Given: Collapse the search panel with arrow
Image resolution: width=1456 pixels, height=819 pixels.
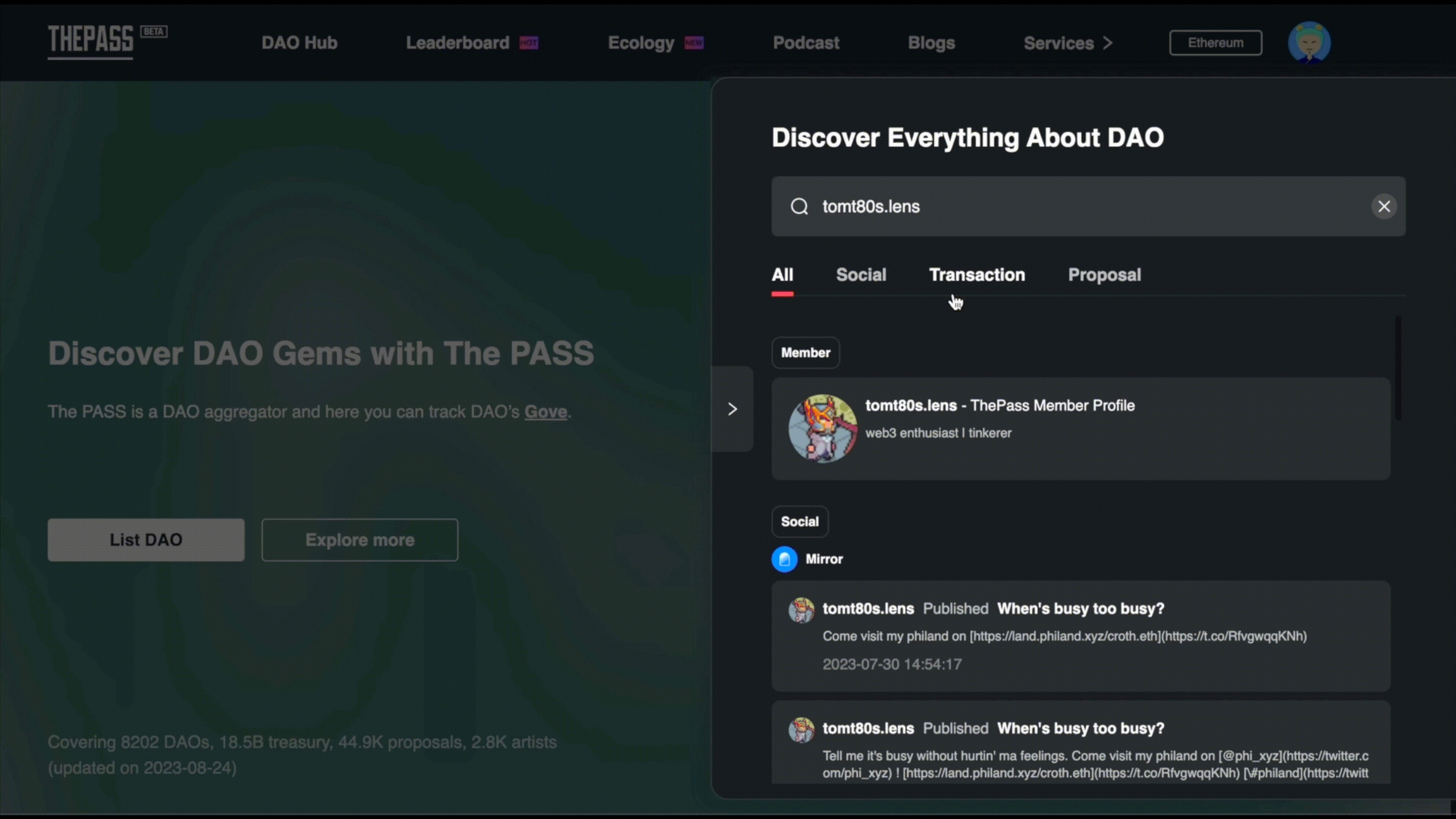Looking at the screenshot, I should tap(732, 409).
